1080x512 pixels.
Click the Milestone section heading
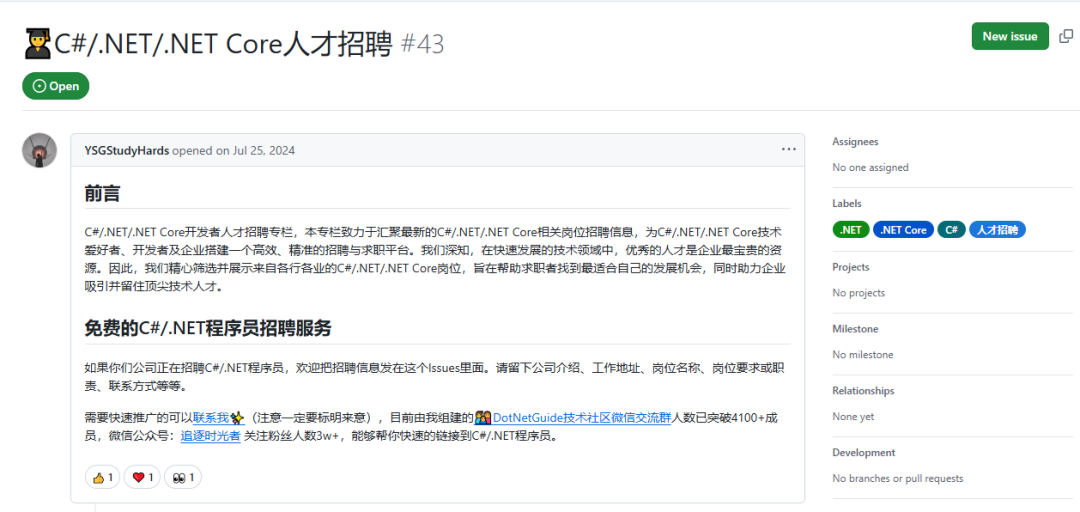tap(855, 329)
